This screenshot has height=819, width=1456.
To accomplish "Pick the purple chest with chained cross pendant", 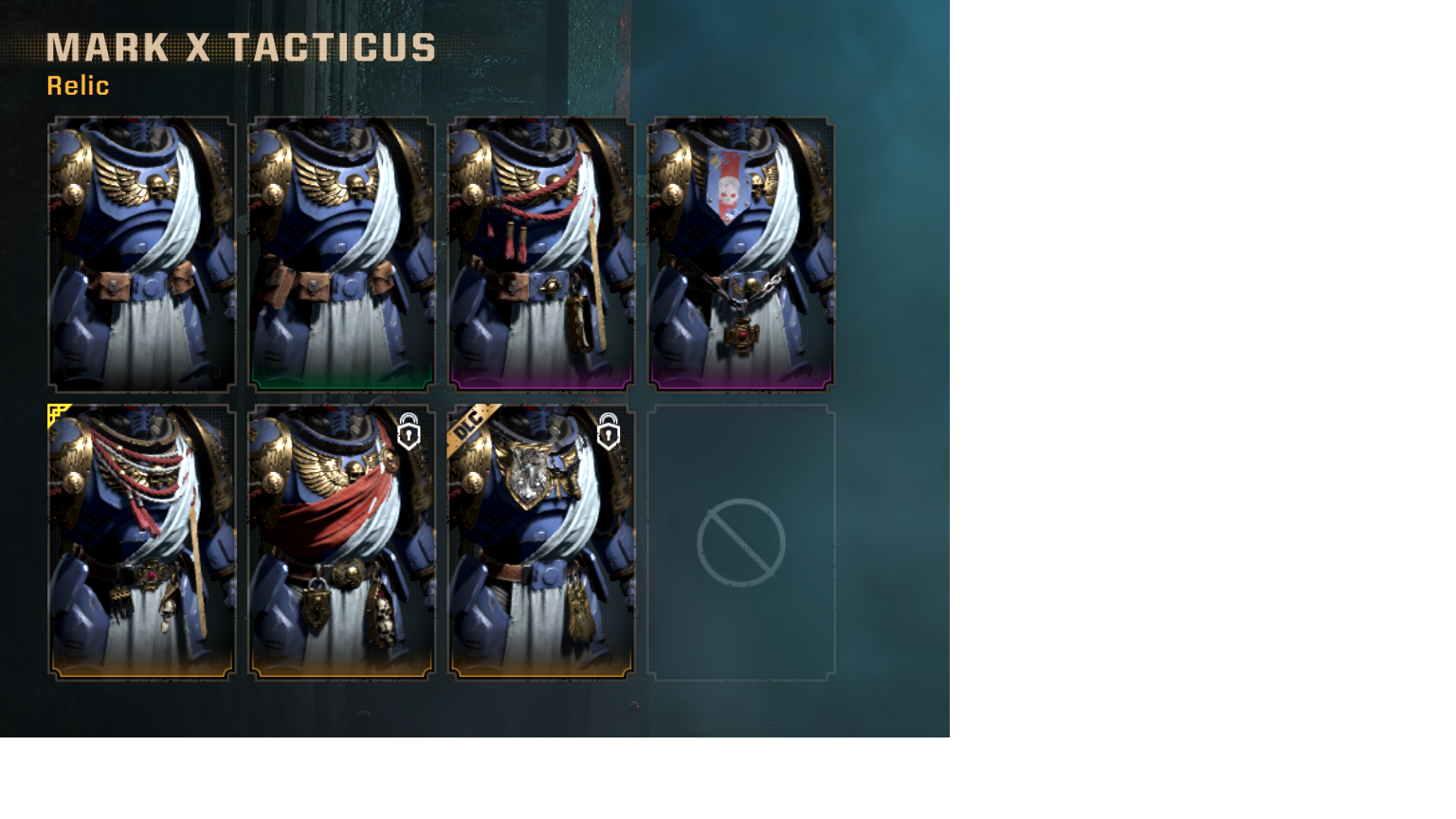I will (741, 253).
